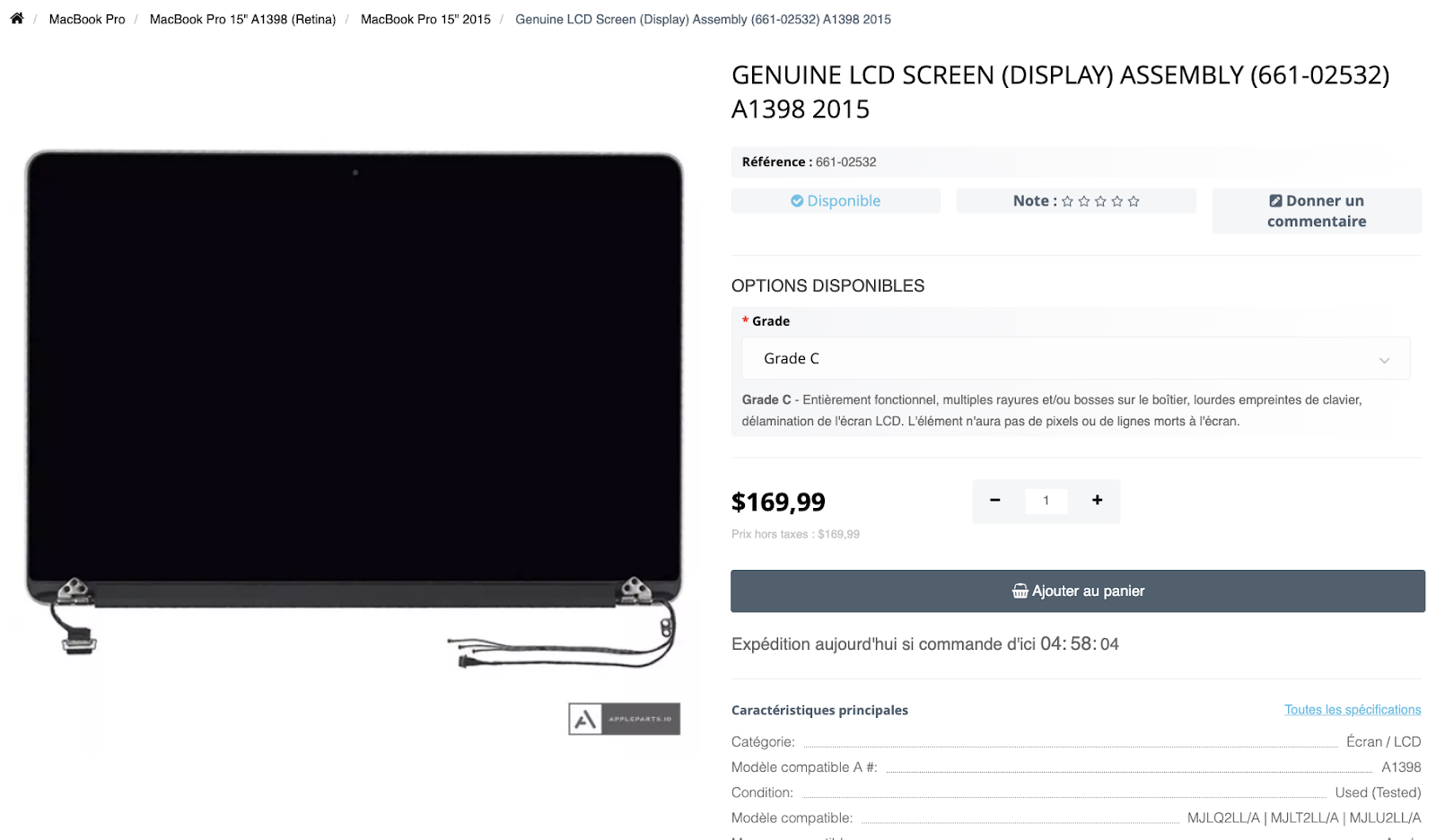The image size is (1436, 840).
Task: Click the MJLQ2LL/A compatible models value
Action: pyautogui.click(x=1304, y=818)
